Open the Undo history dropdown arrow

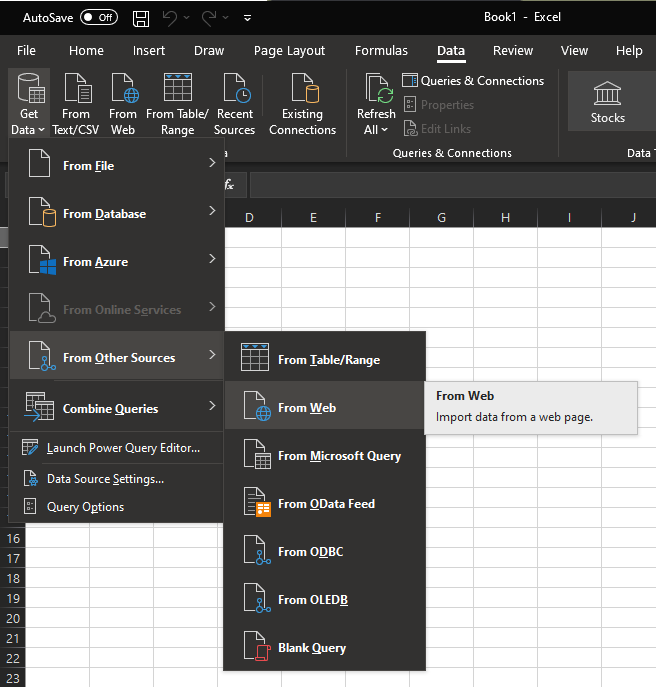click(x=187, y=18)
